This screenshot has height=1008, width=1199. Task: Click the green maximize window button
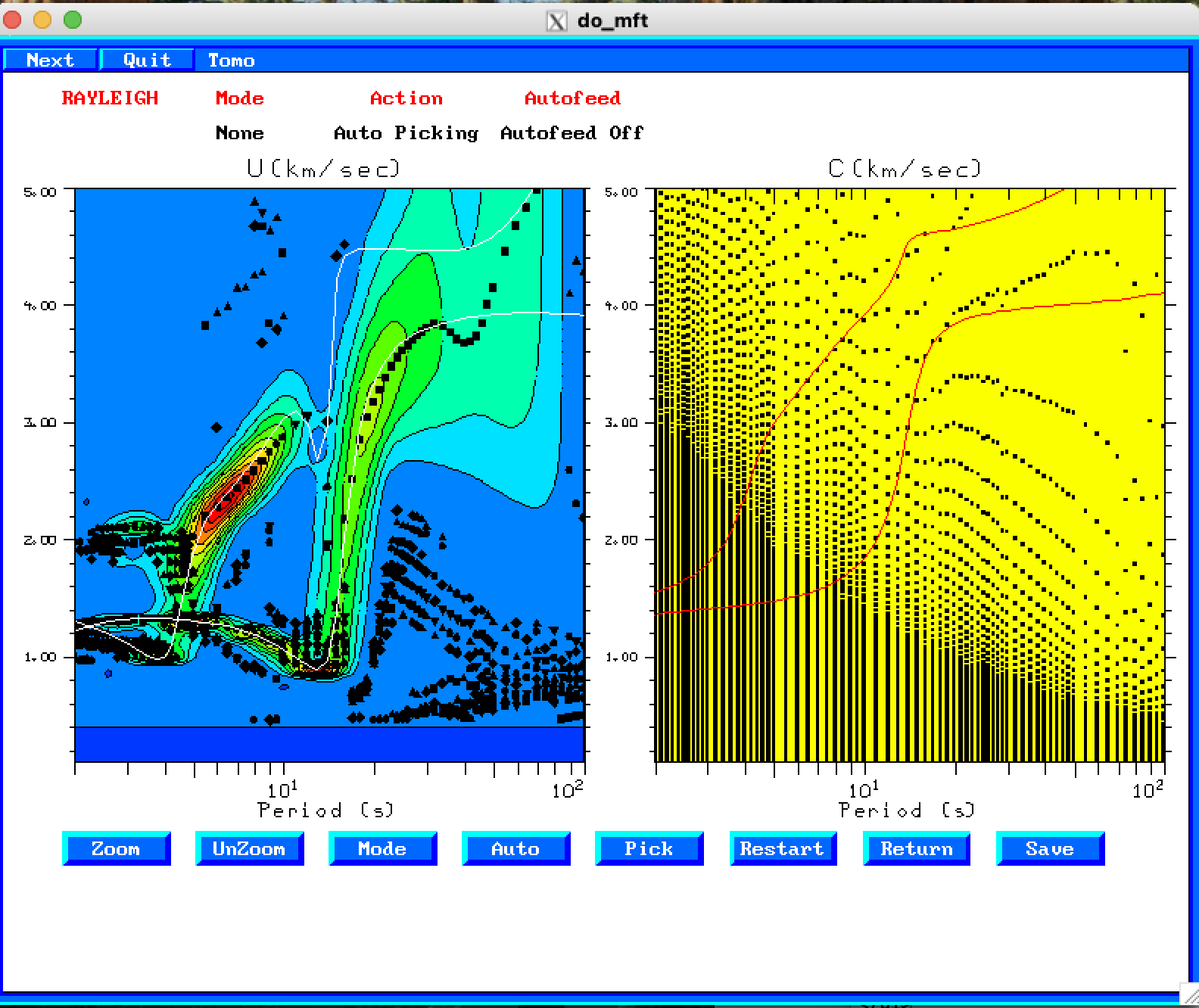pyautogui.click(x=73, y=20)
